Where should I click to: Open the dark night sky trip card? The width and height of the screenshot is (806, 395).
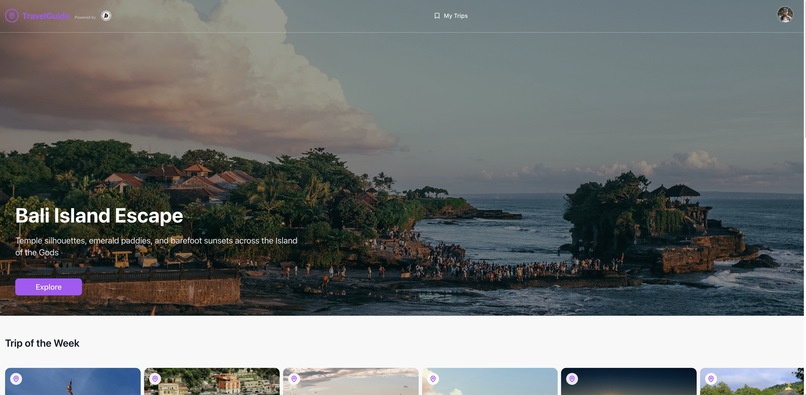629,382
